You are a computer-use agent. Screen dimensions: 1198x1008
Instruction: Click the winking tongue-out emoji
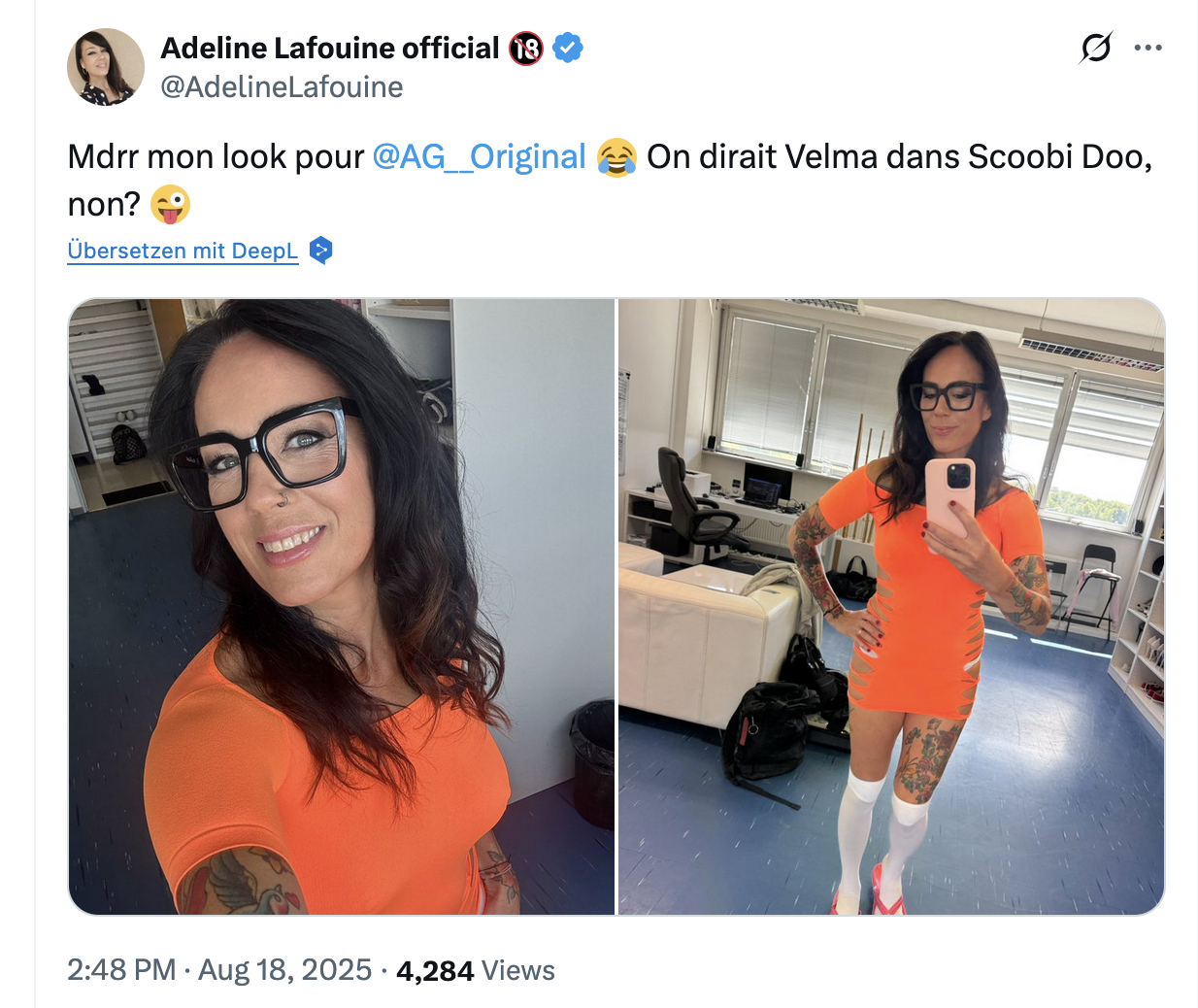[171, 205]
